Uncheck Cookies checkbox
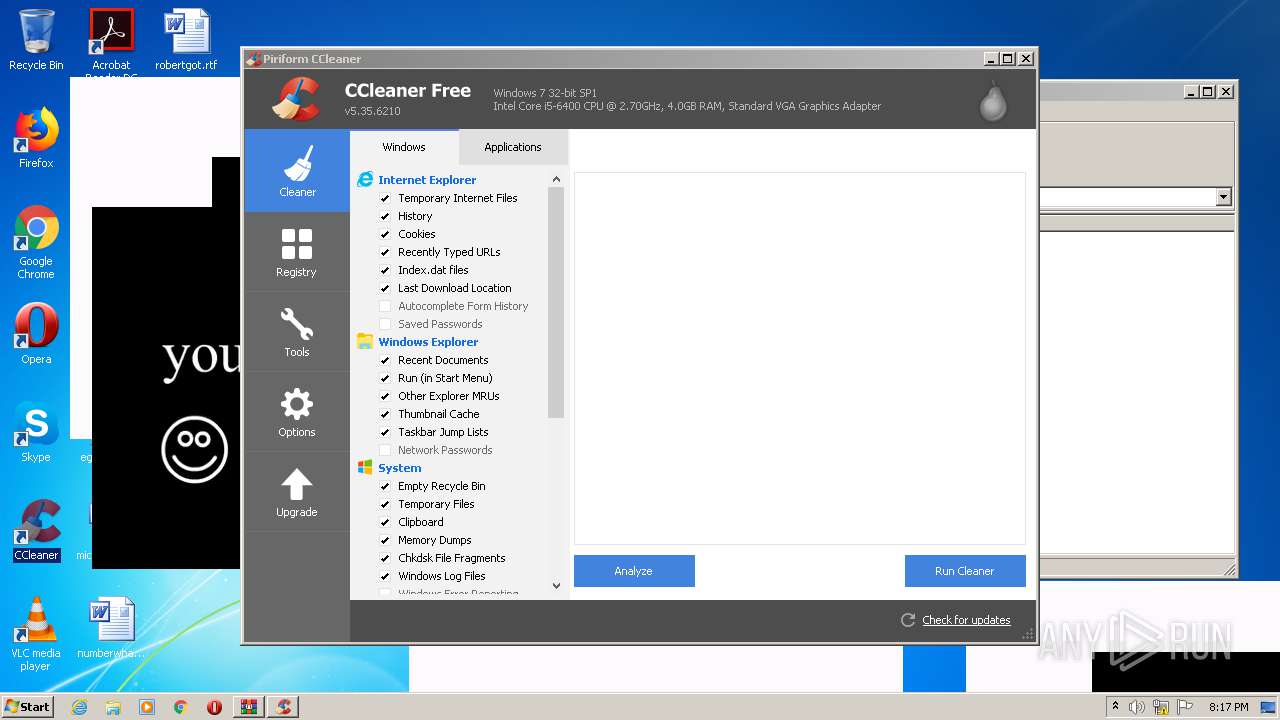This screenshot has width=1280, height=720. 385,234
